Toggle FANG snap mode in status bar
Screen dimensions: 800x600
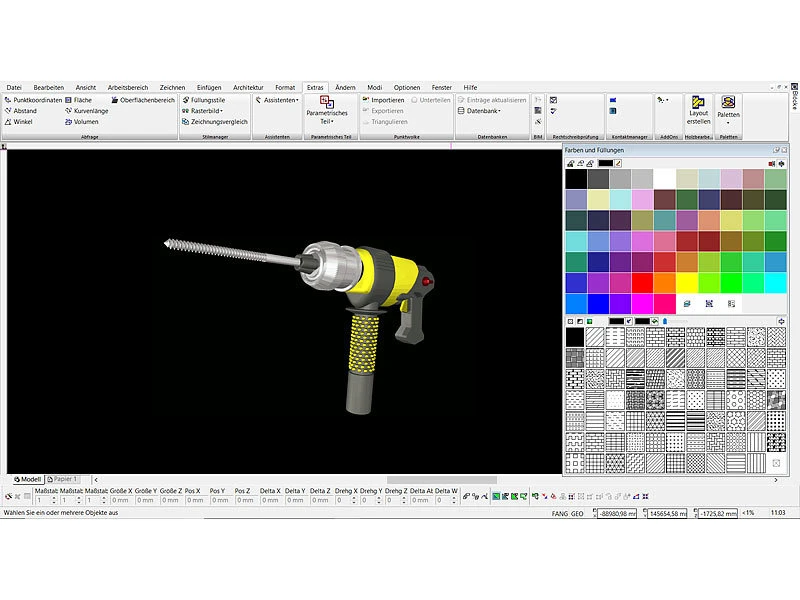click(x=560, y=513)
